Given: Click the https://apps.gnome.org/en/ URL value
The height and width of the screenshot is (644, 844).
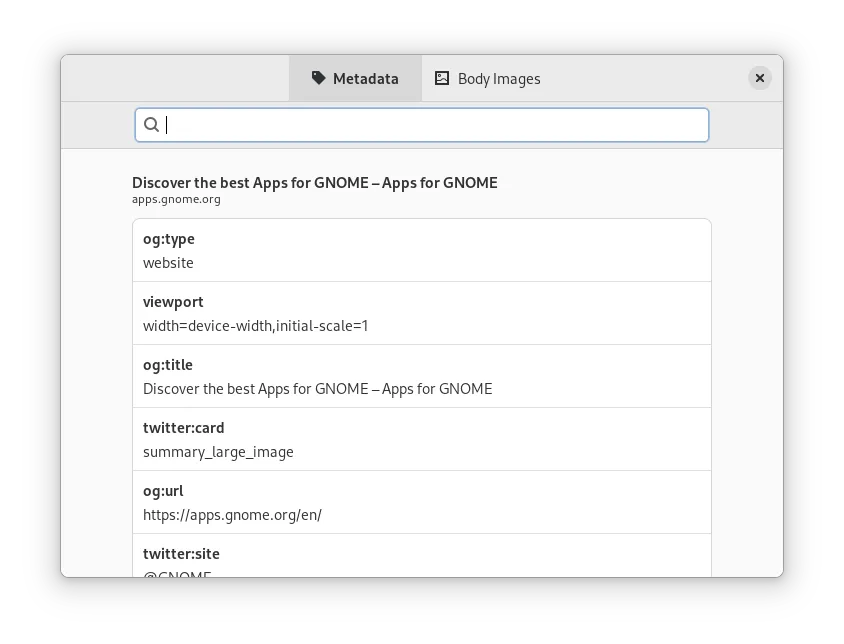Looking at the screenshot, I should tap(232, 515).
